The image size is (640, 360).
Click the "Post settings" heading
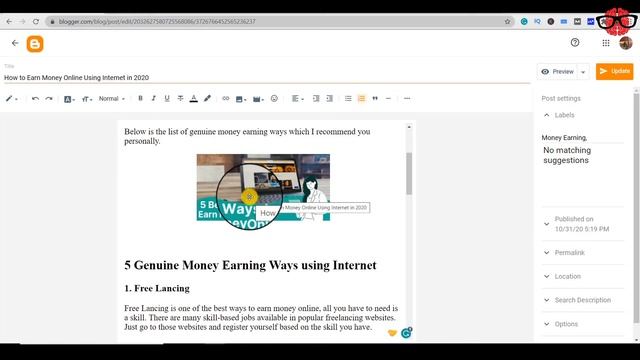click(x=561, y=98)
